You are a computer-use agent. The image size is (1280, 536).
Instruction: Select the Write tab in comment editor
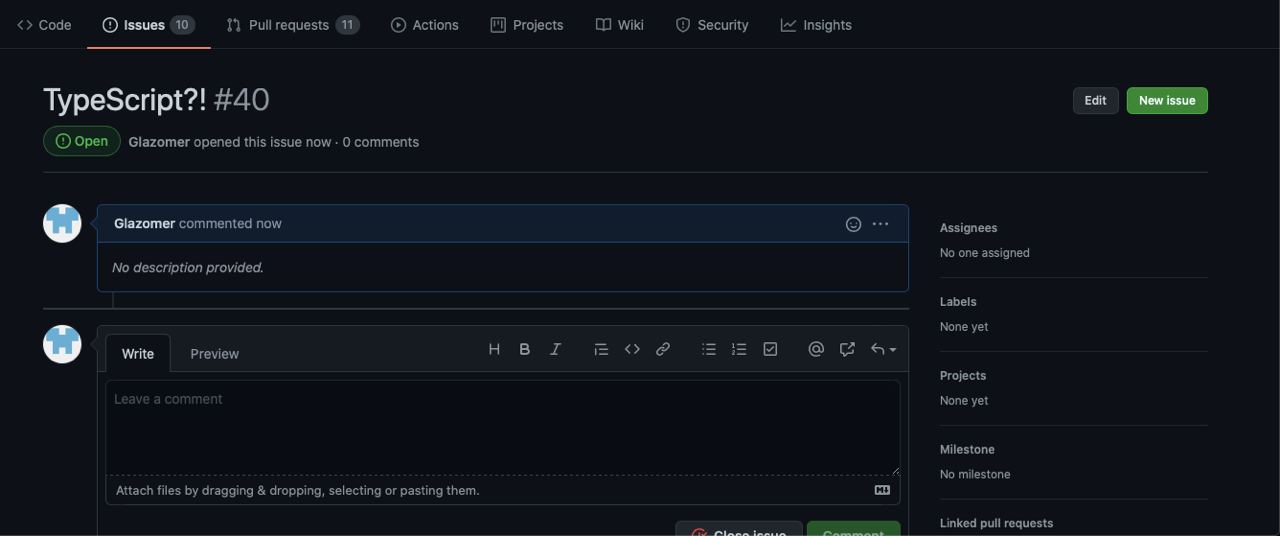(138, 354)
